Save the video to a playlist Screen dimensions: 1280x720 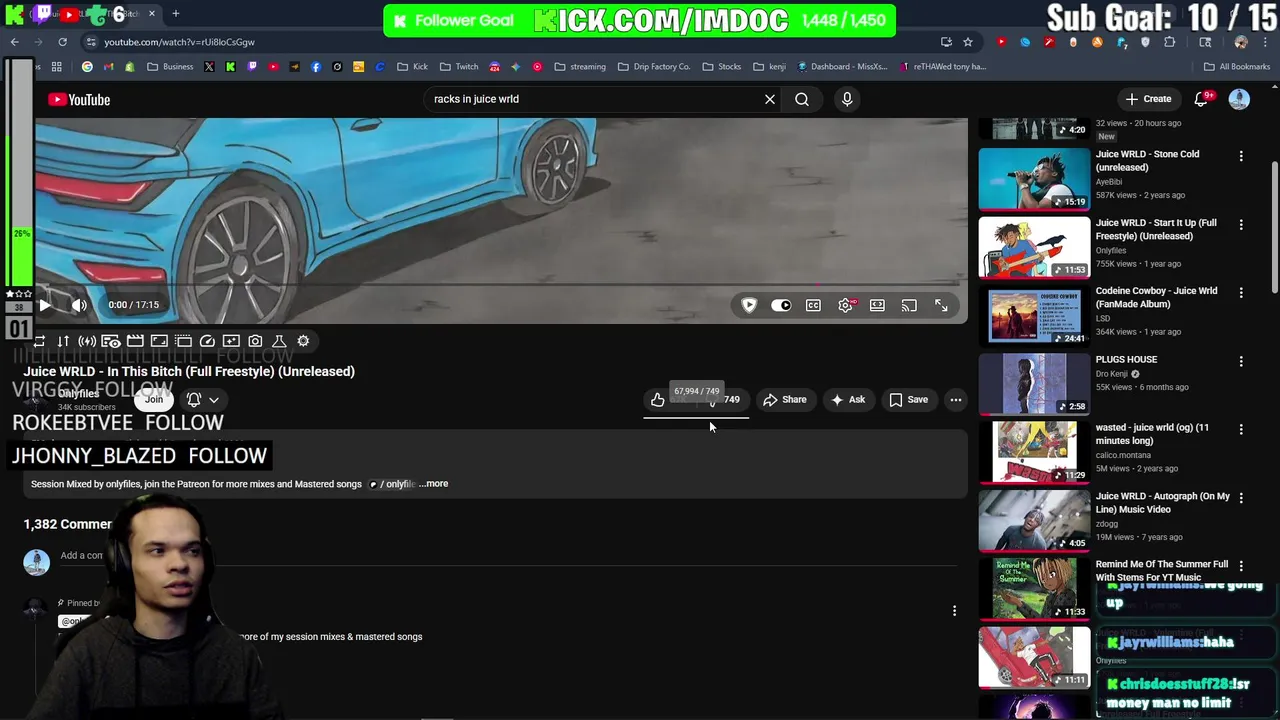[908, 400]
